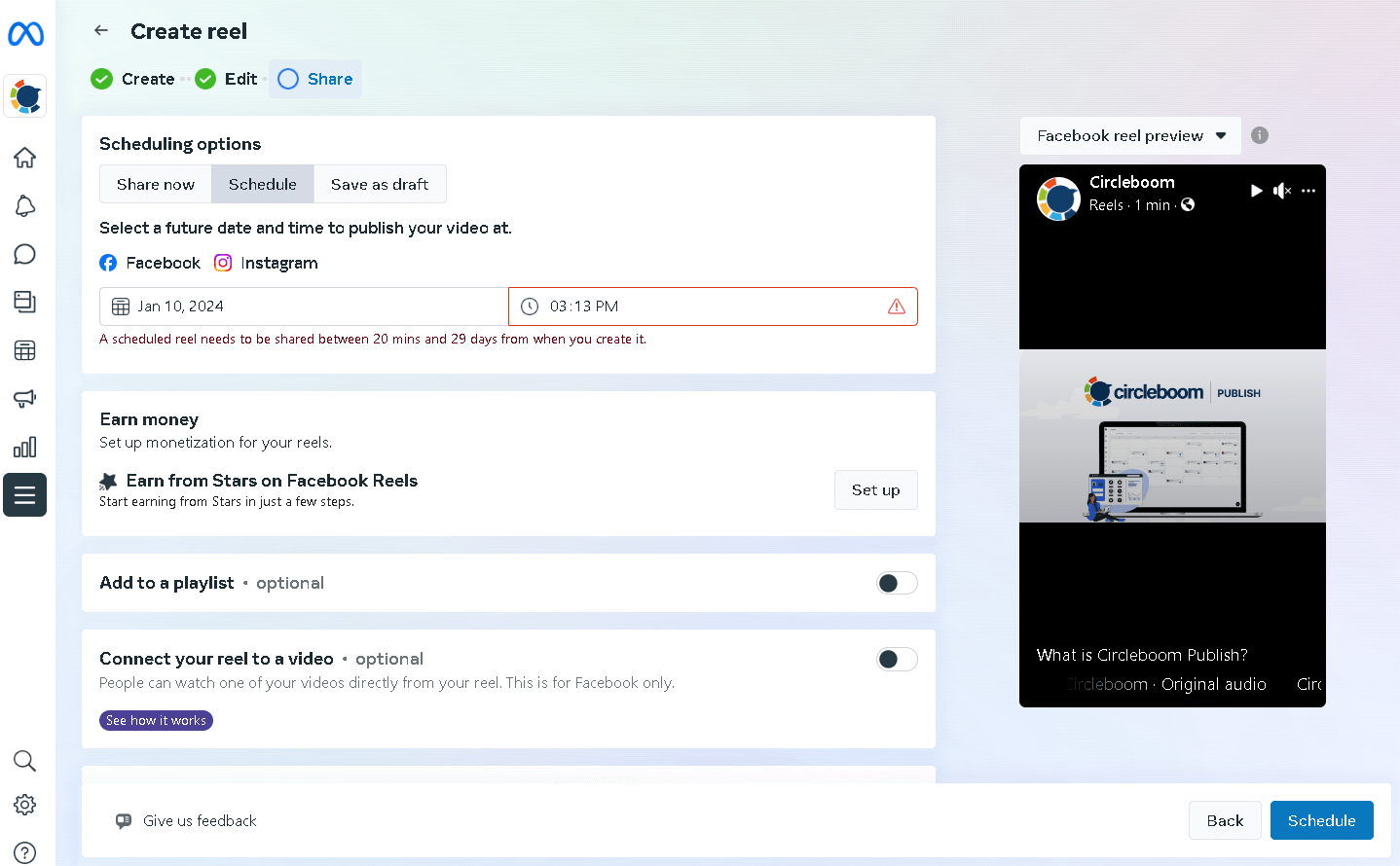Click the Schedule button to publish
The image size is (1400, 866).
click(1321, 820)
